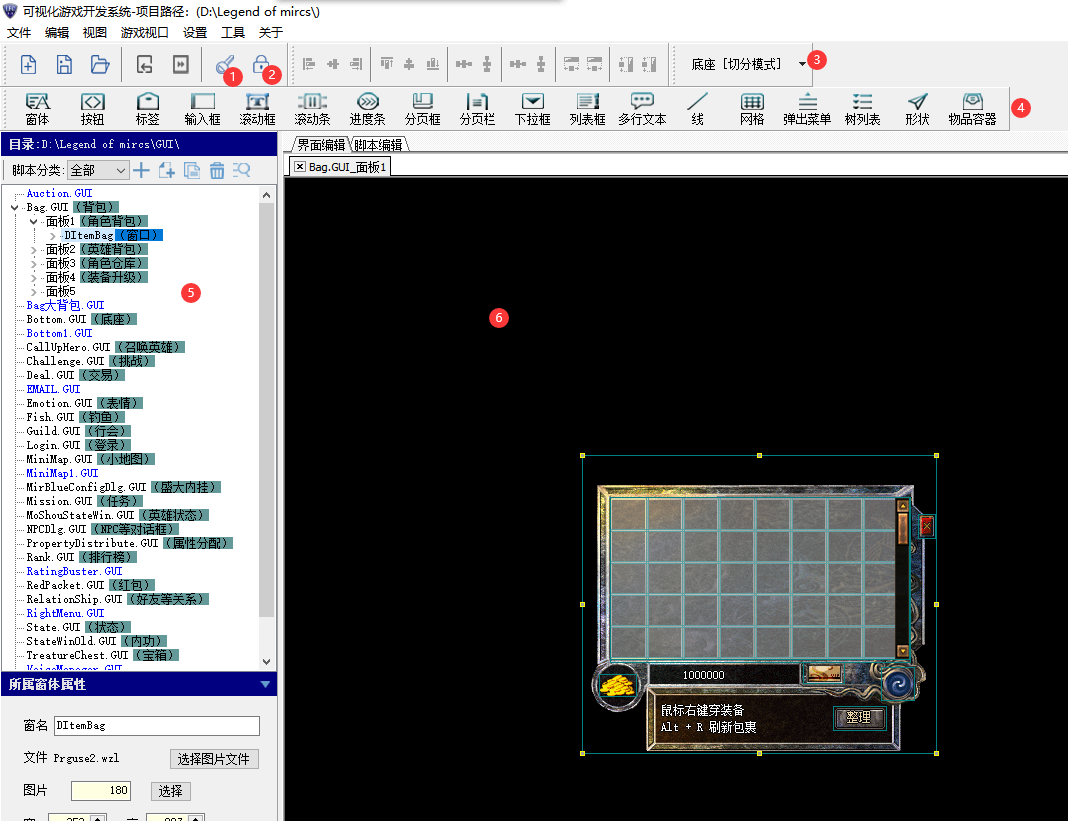This screenshot has width=1068, height=821.
Task: Select the 线 line tool
Action: [697, 109]
